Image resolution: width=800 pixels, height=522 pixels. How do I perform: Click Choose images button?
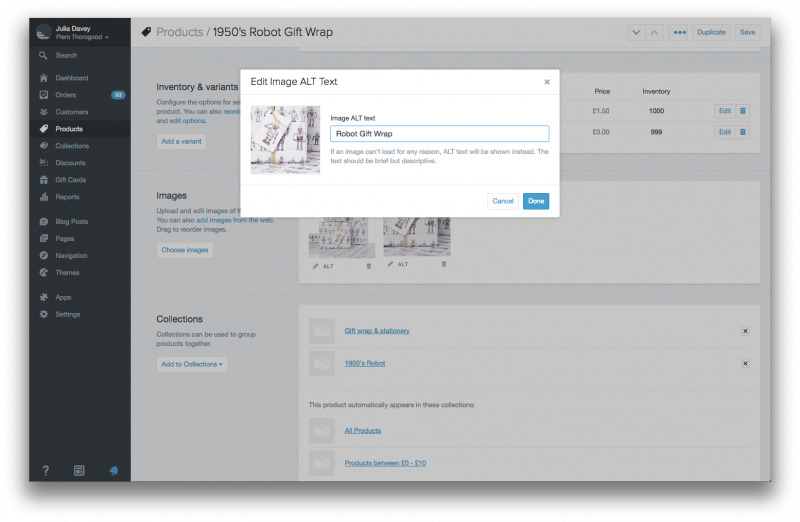click(x=185, y=250)
